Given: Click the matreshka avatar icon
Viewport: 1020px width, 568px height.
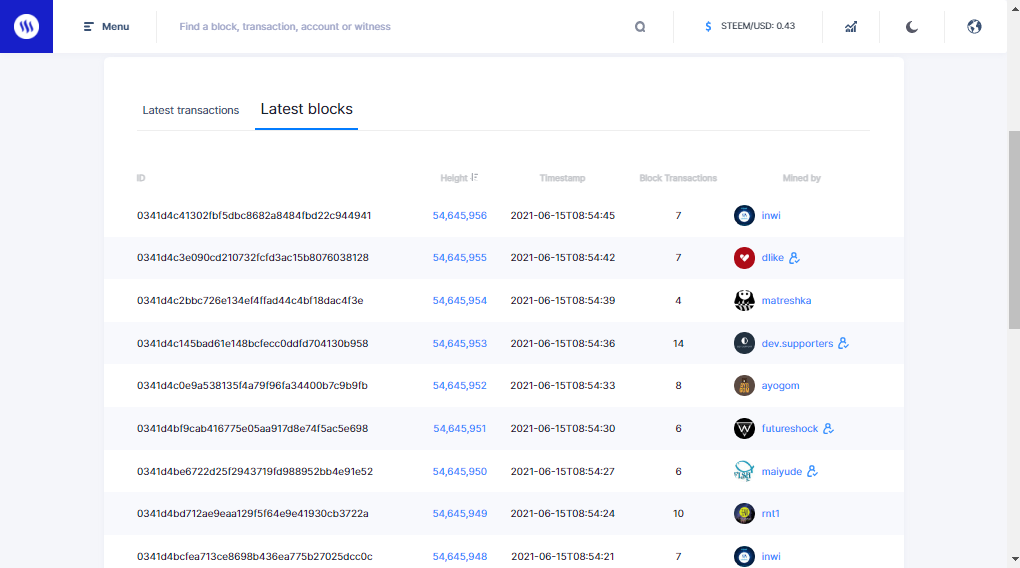Looking at the screenshot, I should click(x=744, y=300).
